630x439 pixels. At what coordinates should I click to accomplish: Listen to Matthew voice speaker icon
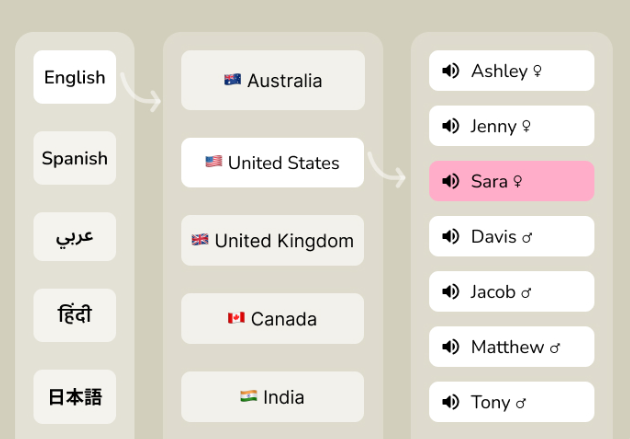point(450,347)
